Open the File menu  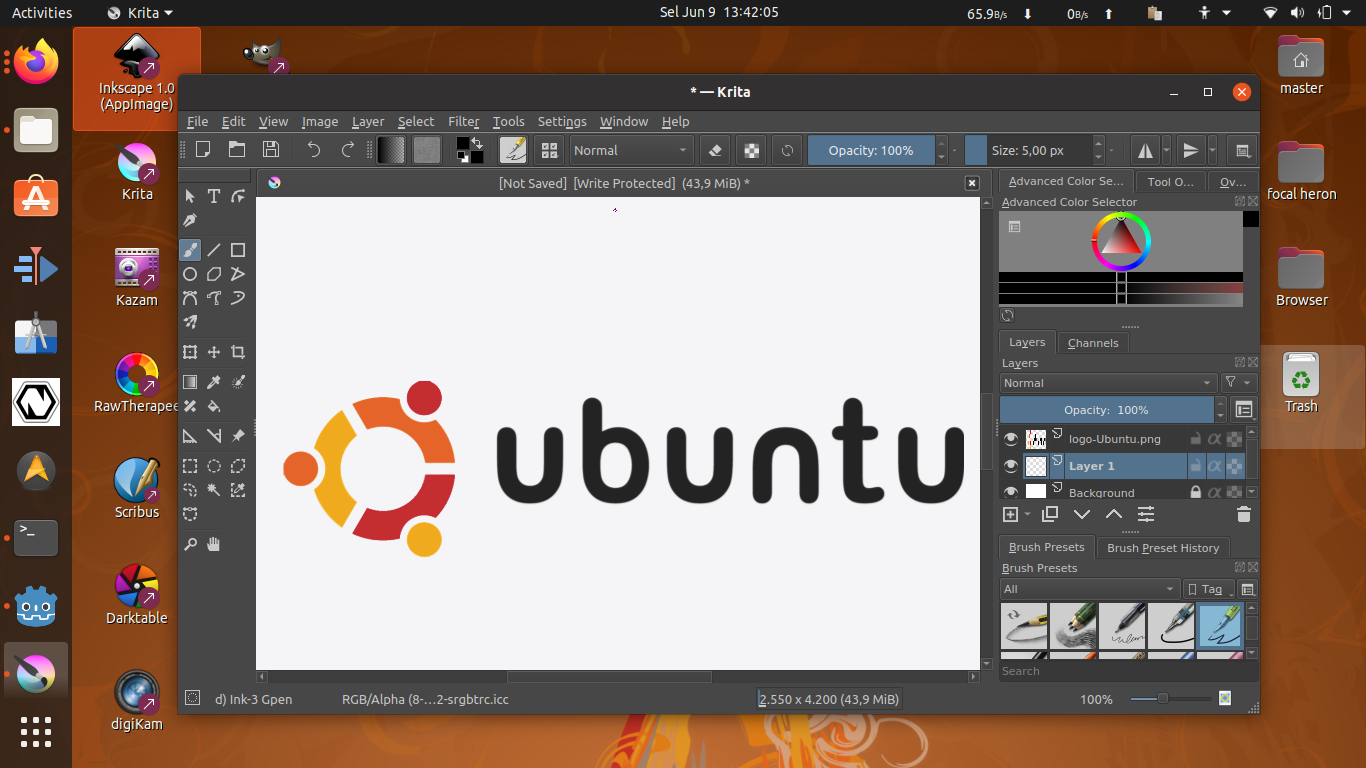pos(198,121)
